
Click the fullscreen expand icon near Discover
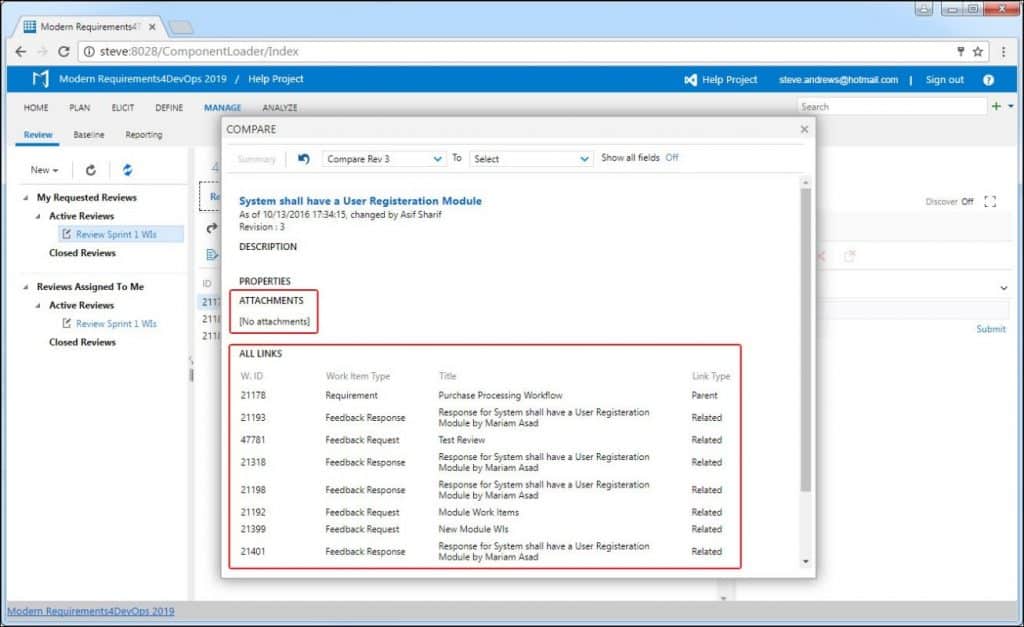tap(990, 201)
